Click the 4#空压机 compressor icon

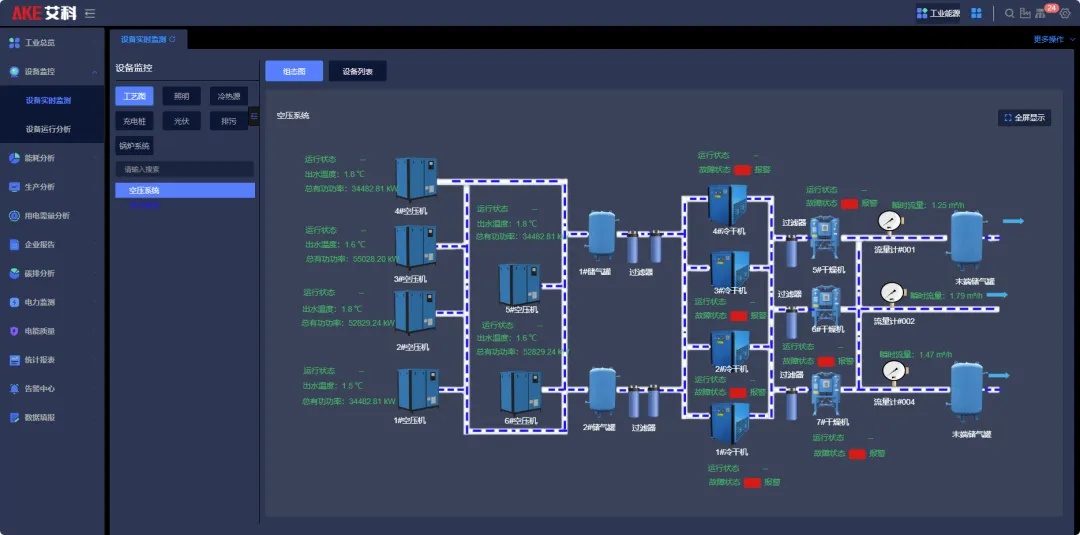414,179
